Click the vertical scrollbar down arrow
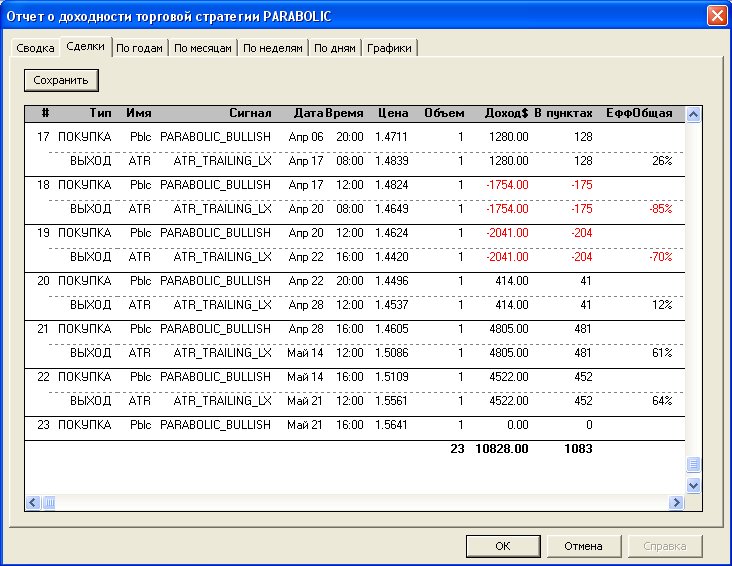The width and height of the screenshot is (732, 566). 694,485
